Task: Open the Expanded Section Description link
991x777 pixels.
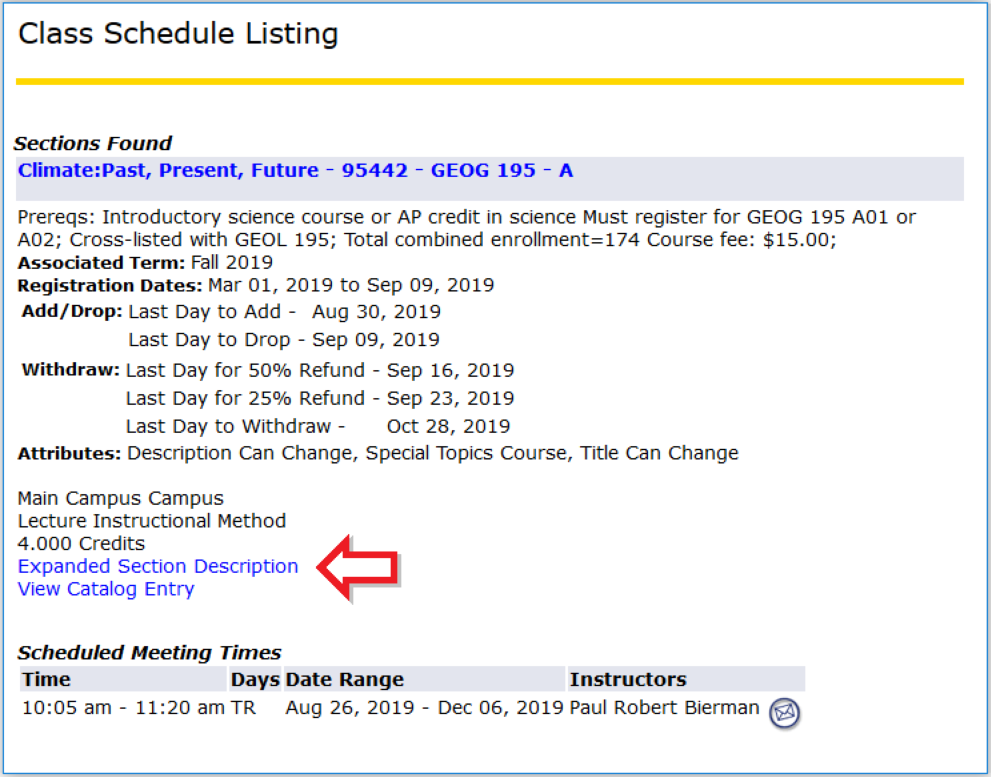Action: point(158,566)
